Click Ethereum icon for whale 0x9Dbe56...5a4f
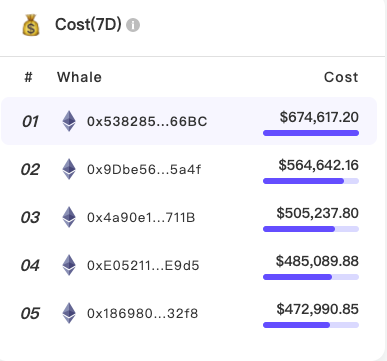387x361 pixels. coord(69,169)
